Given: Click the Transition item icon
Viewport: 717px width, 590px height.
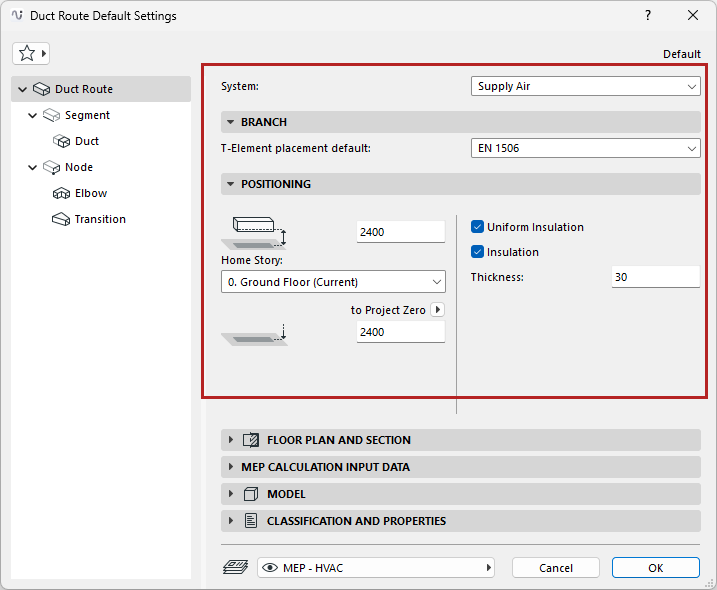Looking at the screenshot, I should 61,220.
